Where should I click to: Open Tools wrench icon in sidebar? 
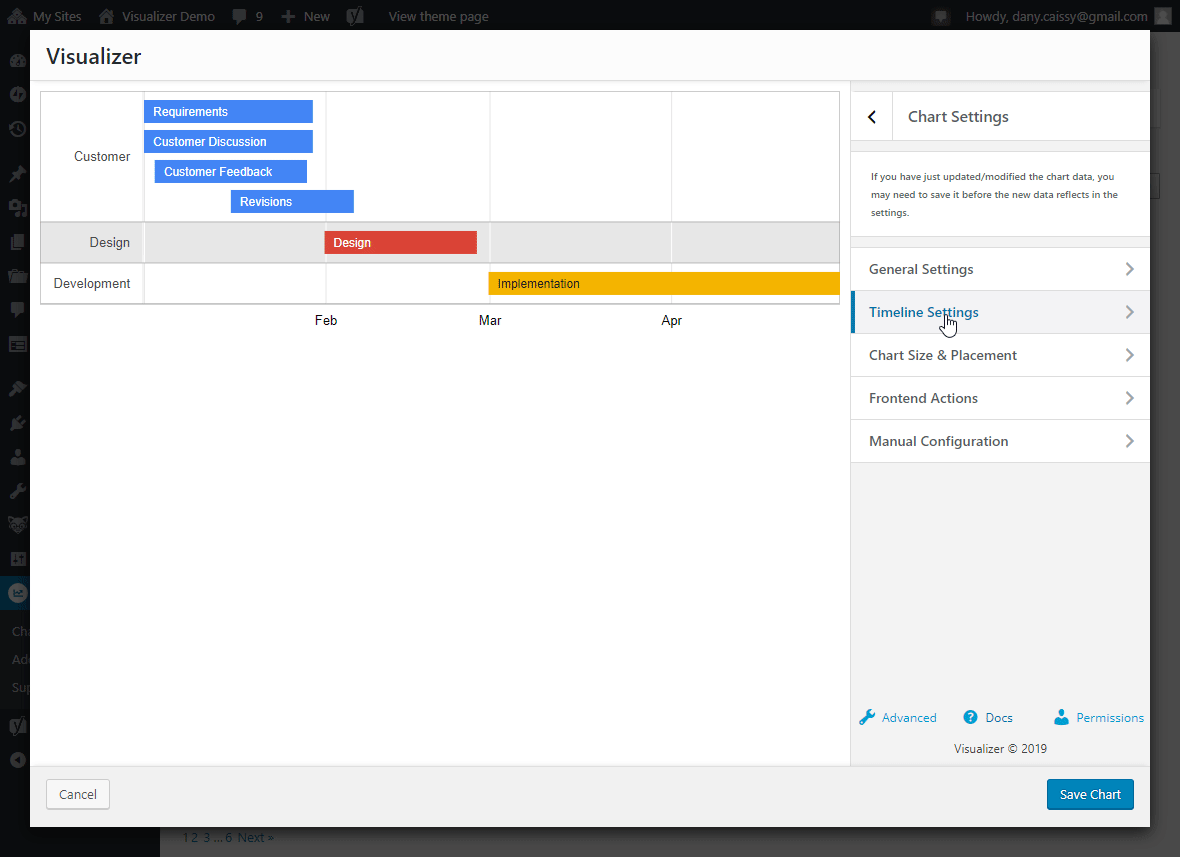[x=17, y=491]
